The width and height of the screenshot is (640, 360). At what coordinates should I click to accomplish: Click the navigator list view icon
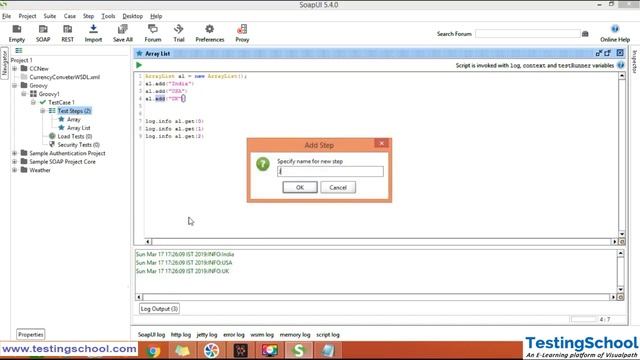point(19,51)
